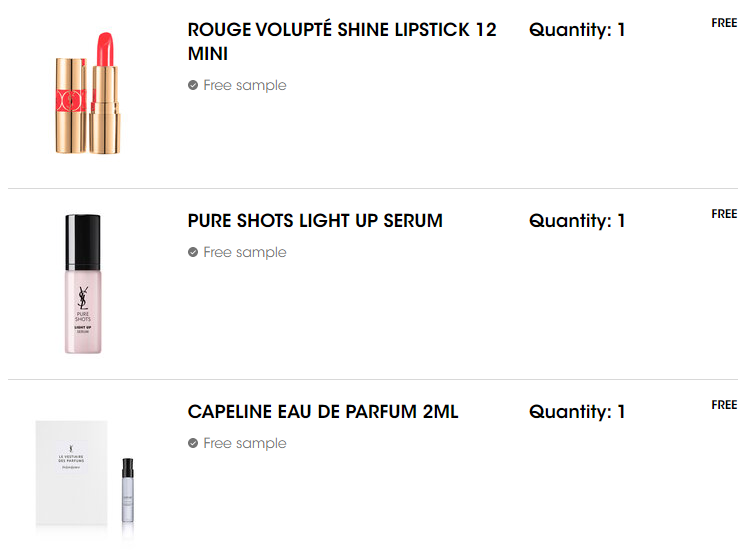Image resolution: width=750 pixels, height=560 pixels.
Task: Click Quantity: 1 for the Capeline parfum
Action: (x=577, y=411)
